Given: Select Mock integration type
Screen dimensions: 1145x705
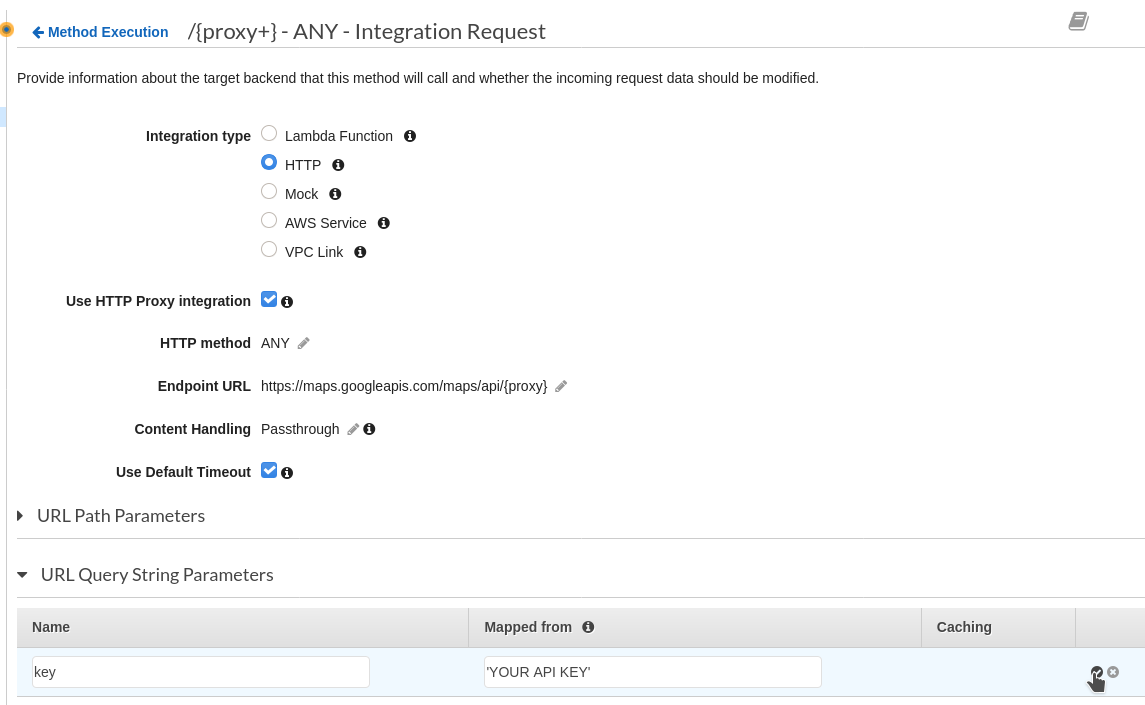Looking at the screenshot, I should click(x=269, y=191).
